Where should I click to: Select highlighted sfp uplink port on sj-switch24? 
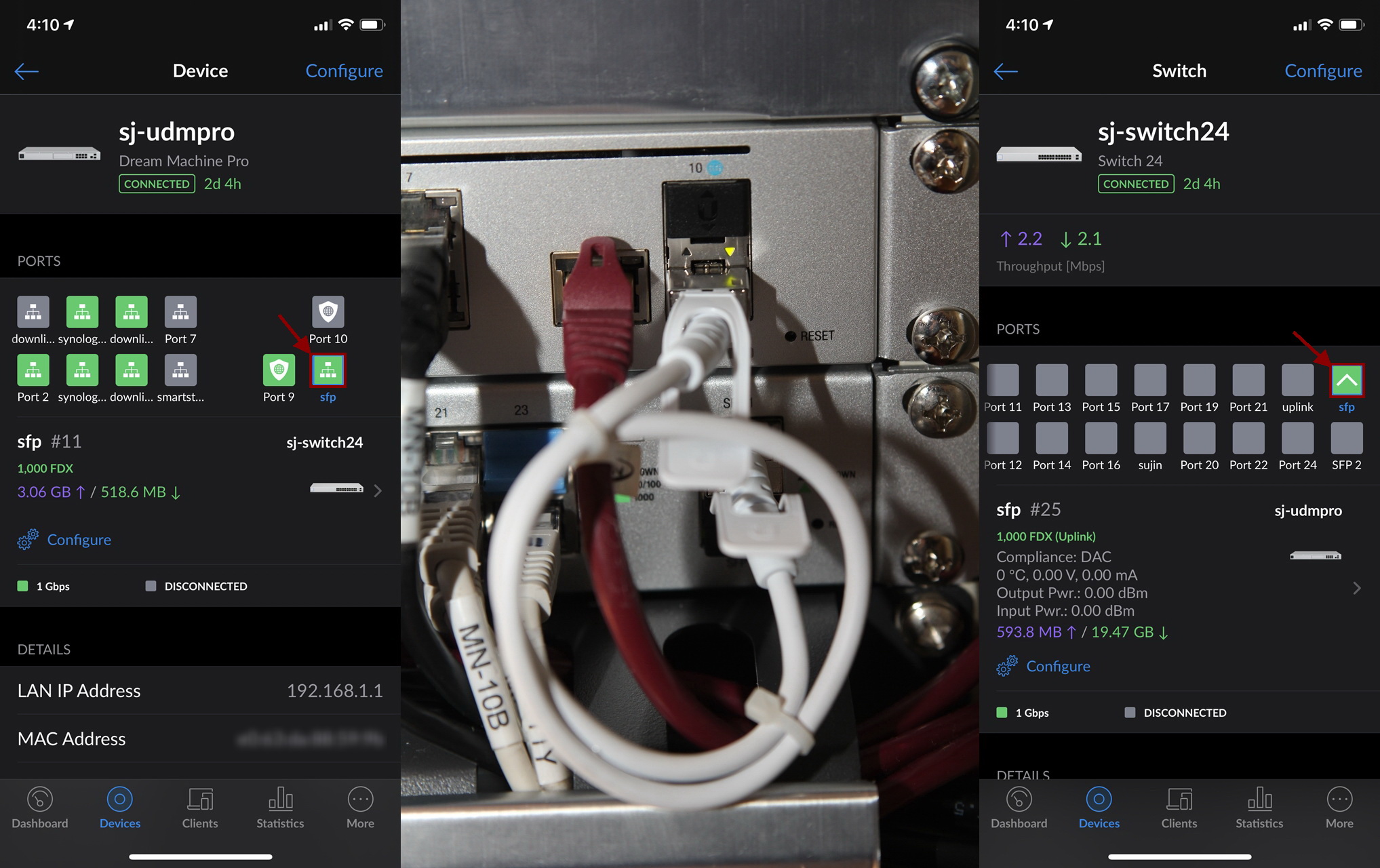point(1346,380)
